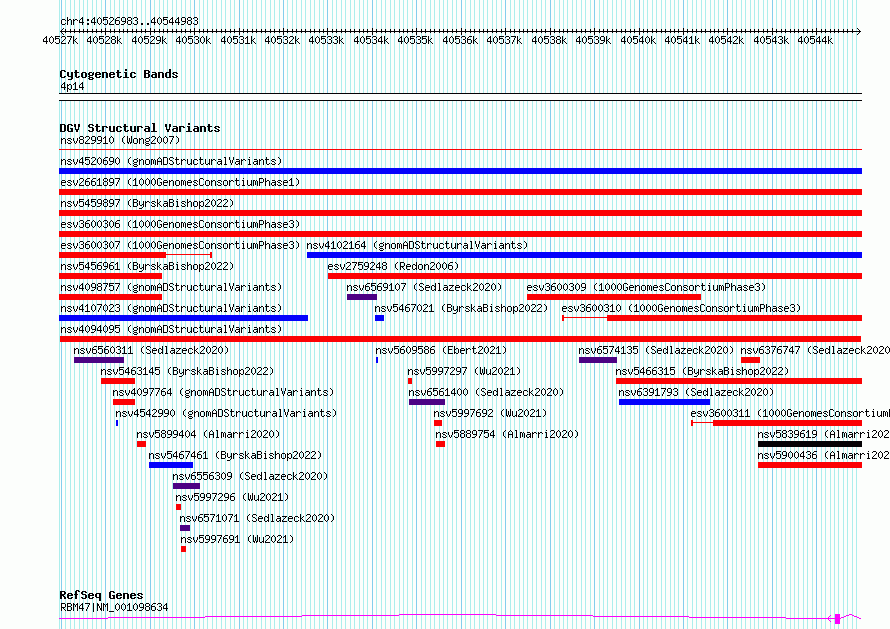The image size is (890, 629).
Task: Select nsv4102164 gnomAD variant label
Action: (x=417, y=245)
